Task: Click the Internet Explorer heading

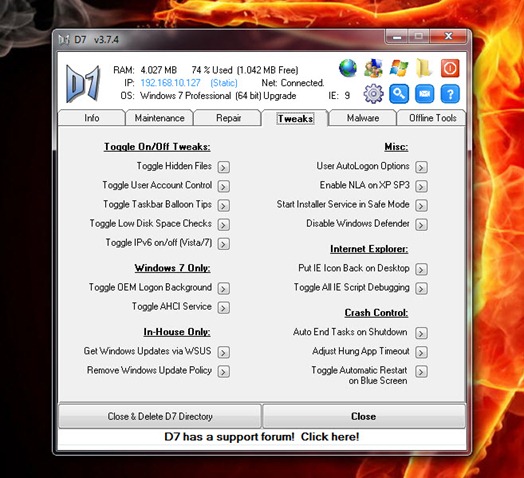Action: (x=369, y=249)
